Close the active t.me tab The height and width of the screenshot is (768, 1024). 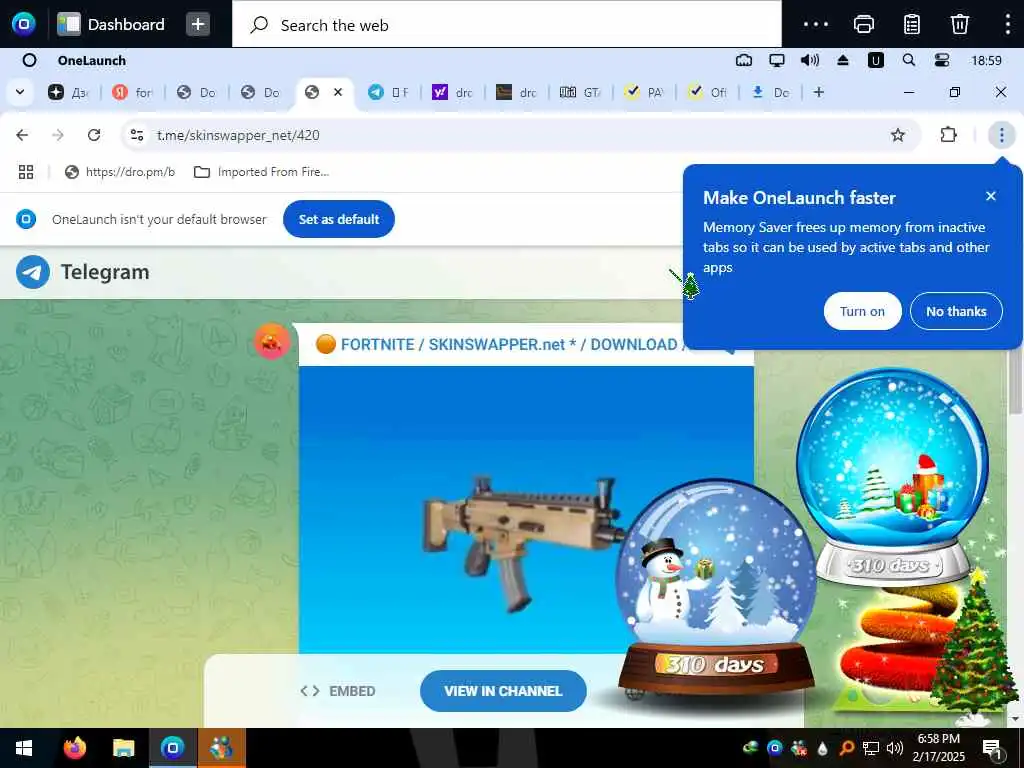pyautogui.click(x=338, y=92)
